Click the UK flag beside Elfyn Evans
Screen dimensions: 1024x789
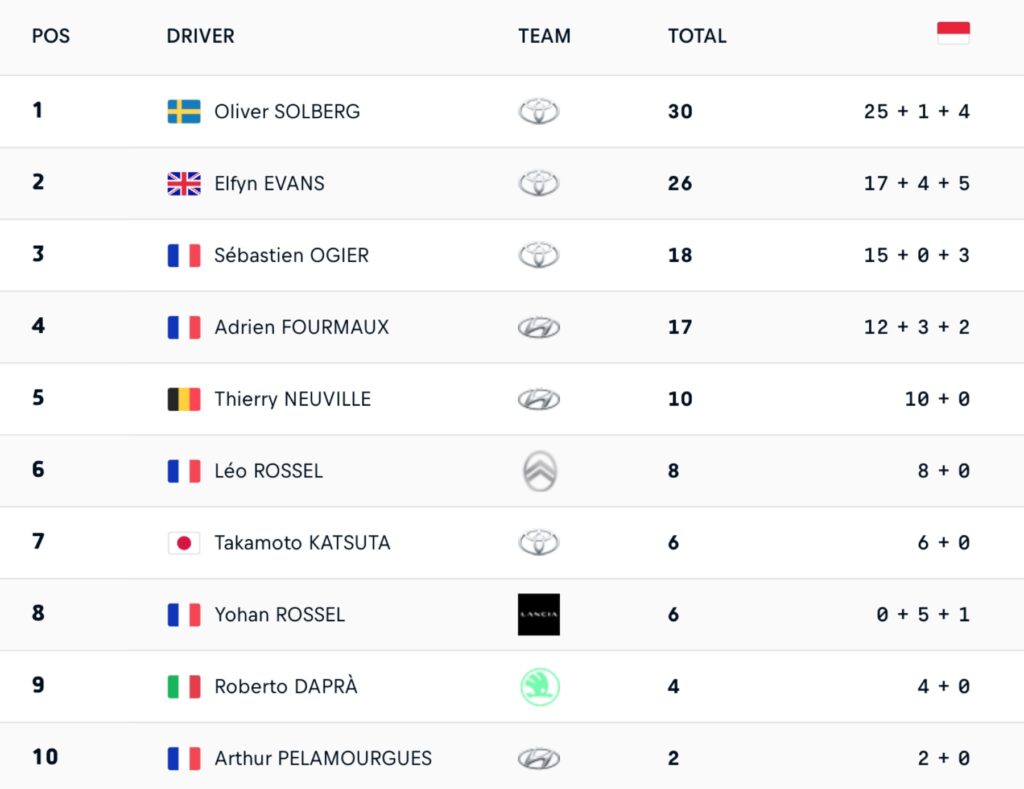pyautogui.click(x=184, y=183)
